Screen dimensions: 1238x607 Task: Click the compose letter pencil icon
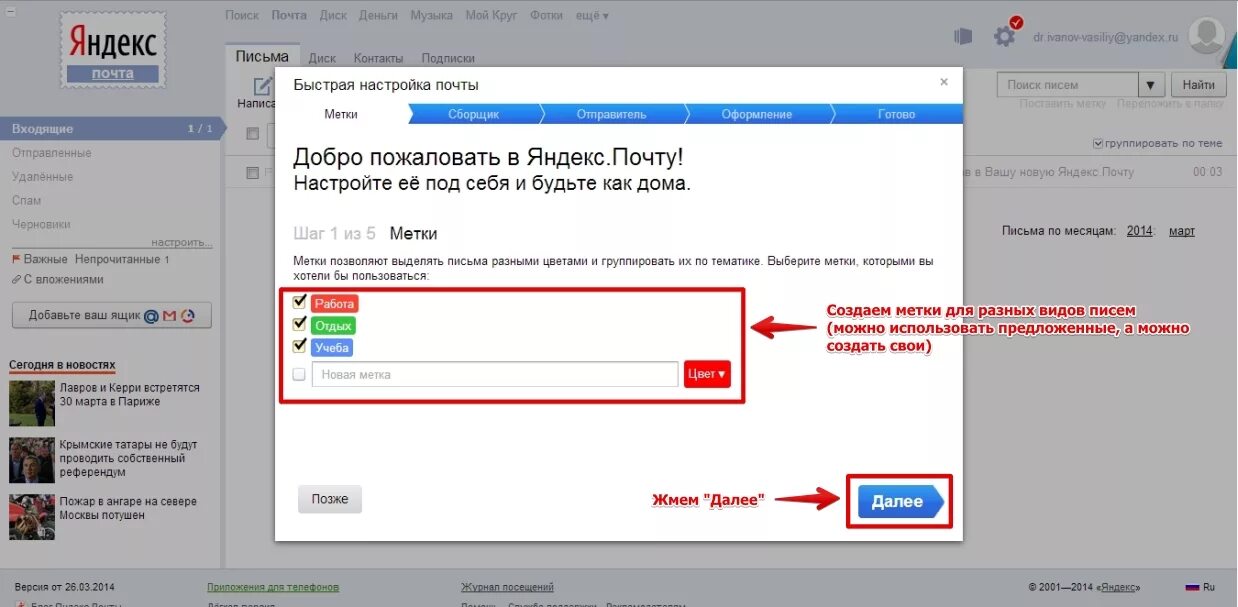pos(262,86)
